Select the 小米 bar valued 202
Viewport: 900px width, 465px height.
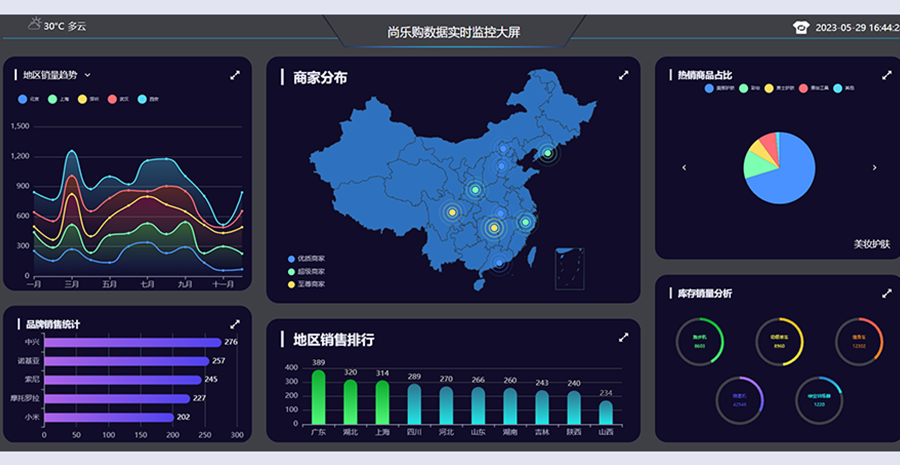109,417
